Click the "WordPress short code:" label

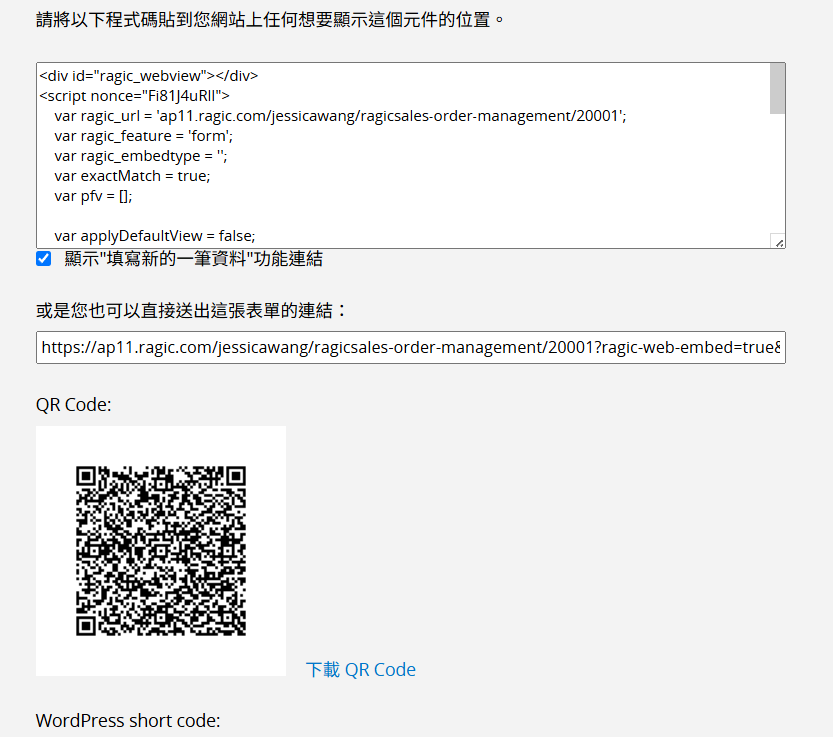pos(128,721)
